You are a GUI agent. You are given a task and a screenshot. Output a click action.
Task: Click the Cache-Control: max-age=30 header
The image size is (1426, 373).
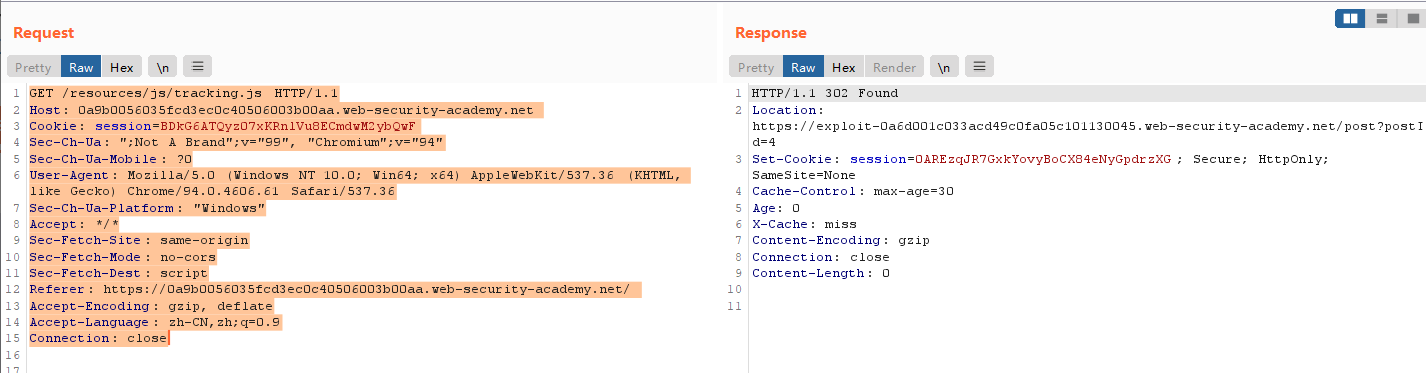coord(853,192)
